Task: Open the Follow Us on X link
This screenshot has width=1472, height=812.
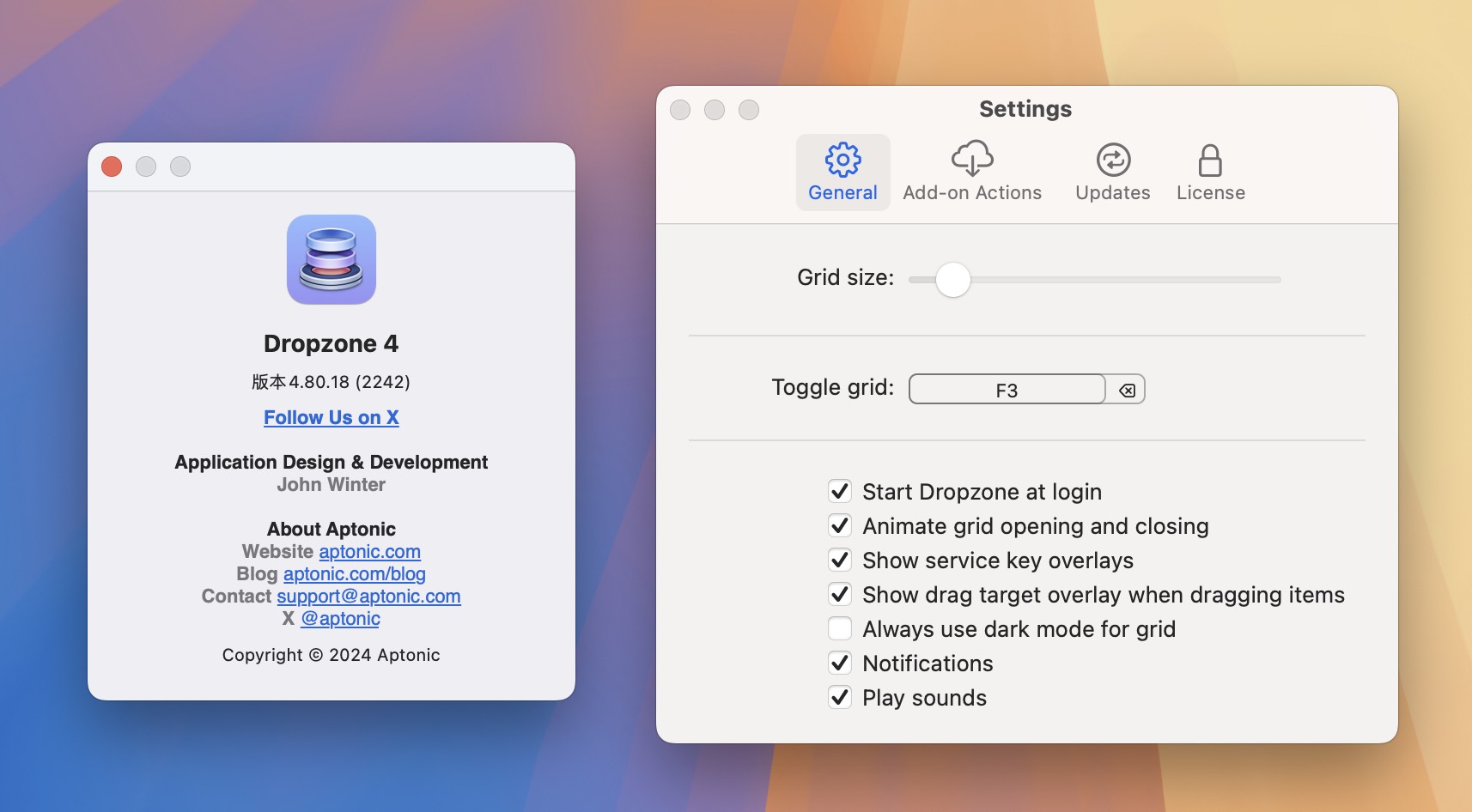Action: tap(332, 418)
